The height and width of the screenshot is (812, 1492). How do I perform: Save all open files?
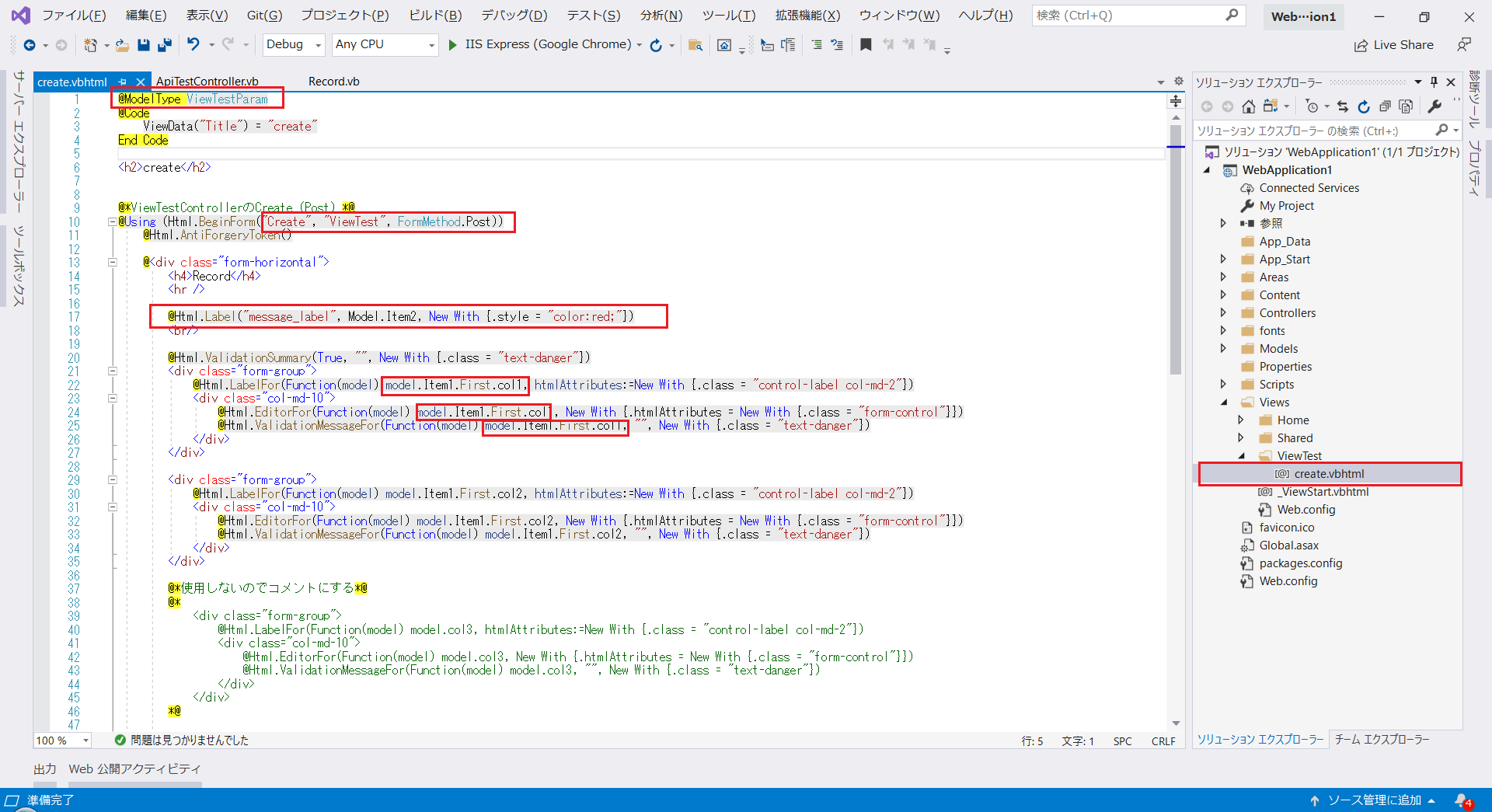[164, 44]
